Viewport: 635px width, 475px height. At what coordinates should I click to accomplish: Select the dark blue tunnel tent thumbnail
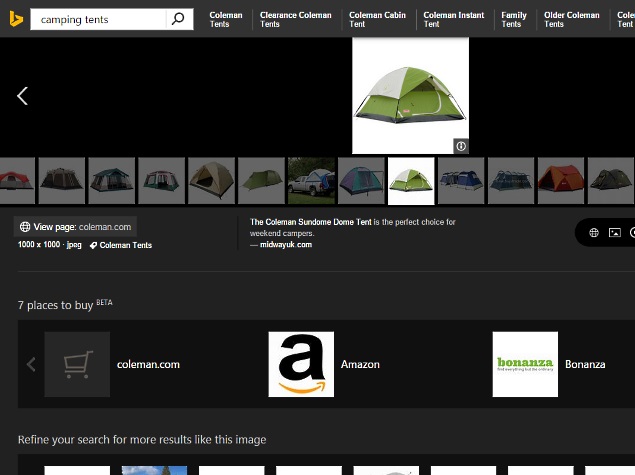511,181
